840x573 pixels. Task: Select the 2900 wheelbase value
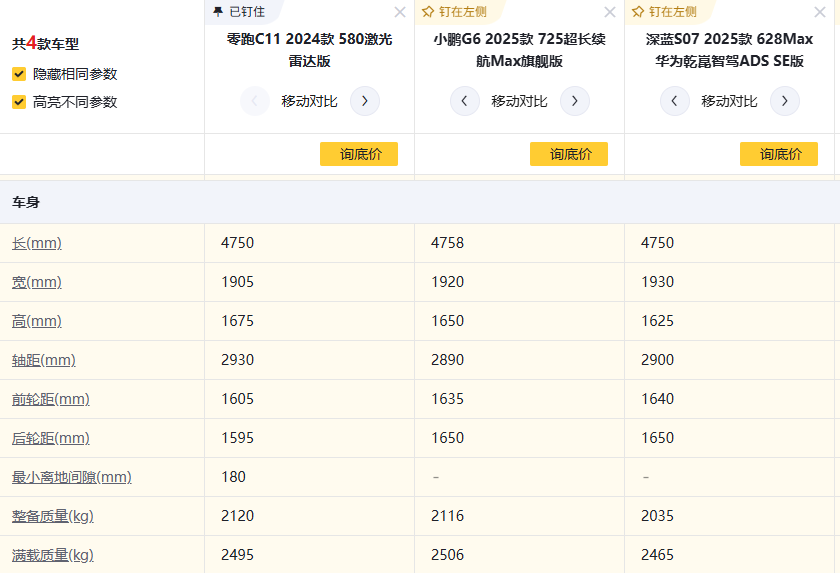click(x=657, y=360)
